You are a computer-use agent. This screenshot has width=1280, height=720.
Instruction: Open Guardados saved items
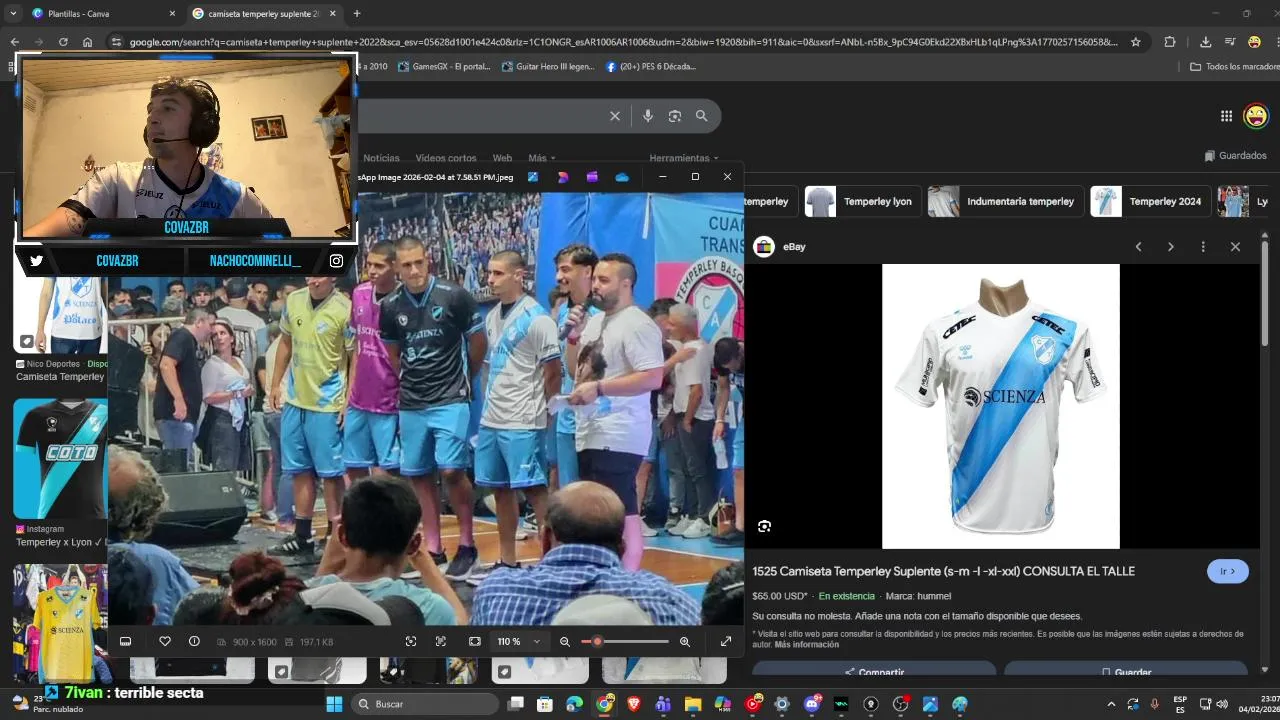pyautogui.click(x=1236, y=156)
